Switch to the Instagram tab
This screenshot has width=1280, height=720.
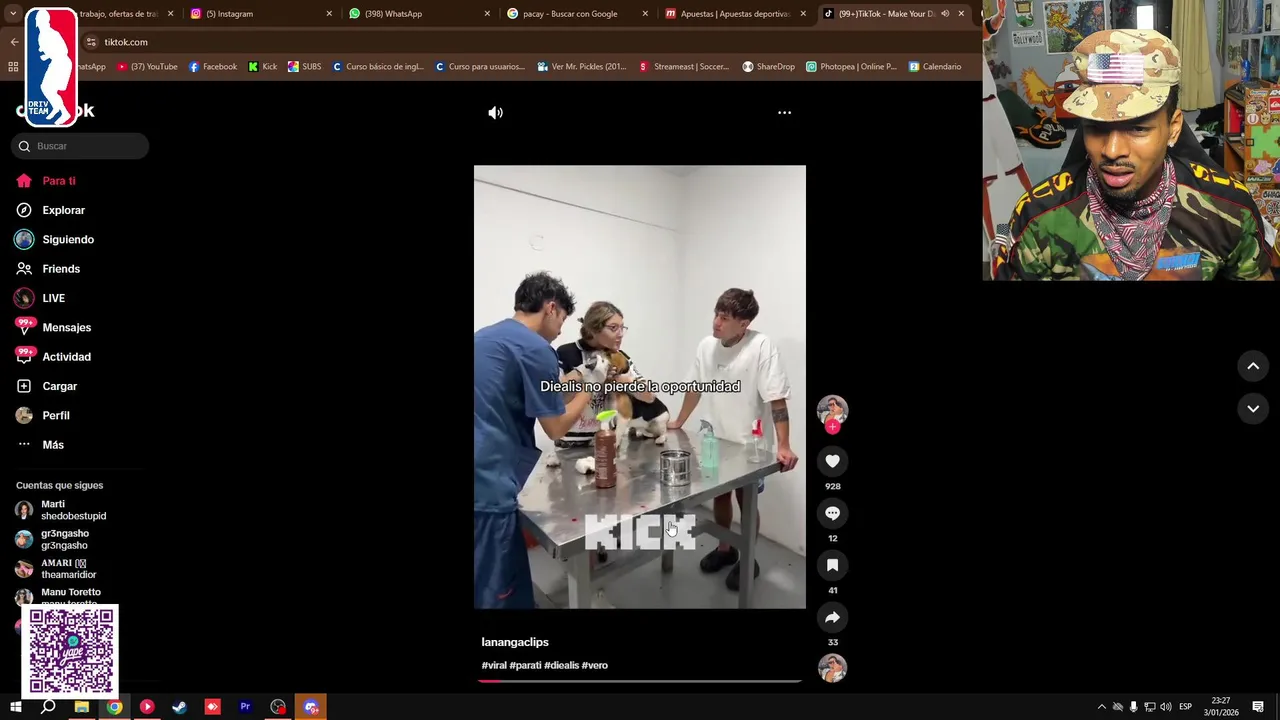click(x=260, y=14)
